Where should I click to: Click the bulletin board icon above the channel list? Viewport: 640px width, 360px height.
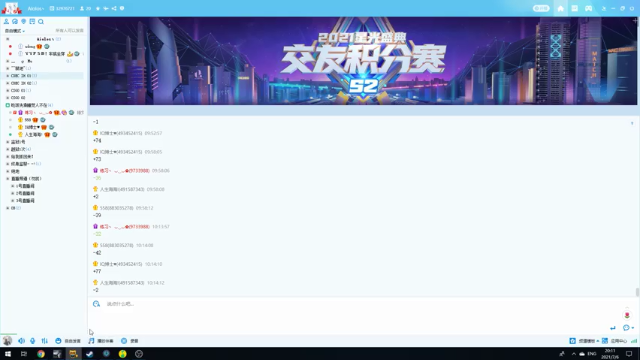click(x=32, y=21)
